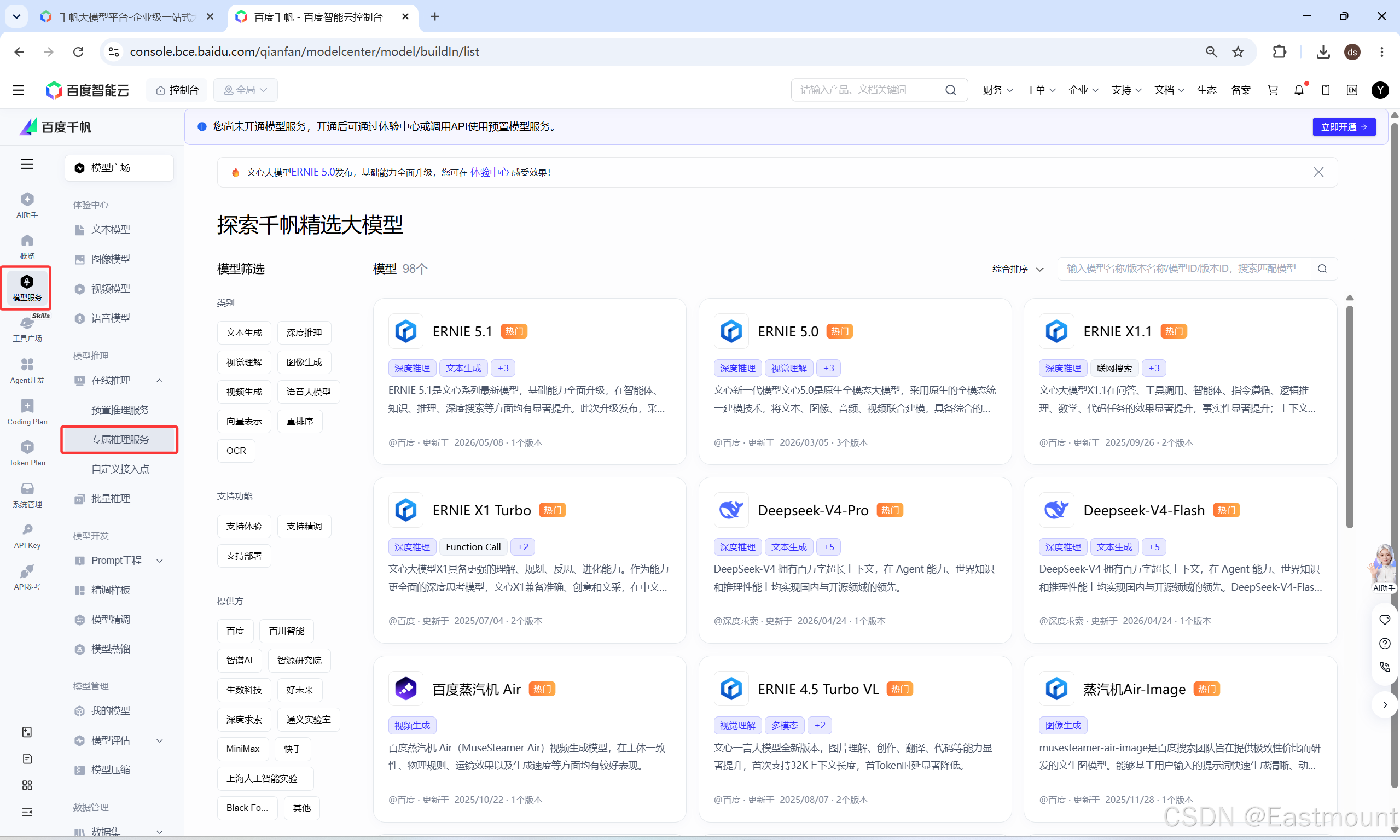Open the top-left global hamburger menu
This screenshot has height=840, width=1400.
tap(19, 90)
